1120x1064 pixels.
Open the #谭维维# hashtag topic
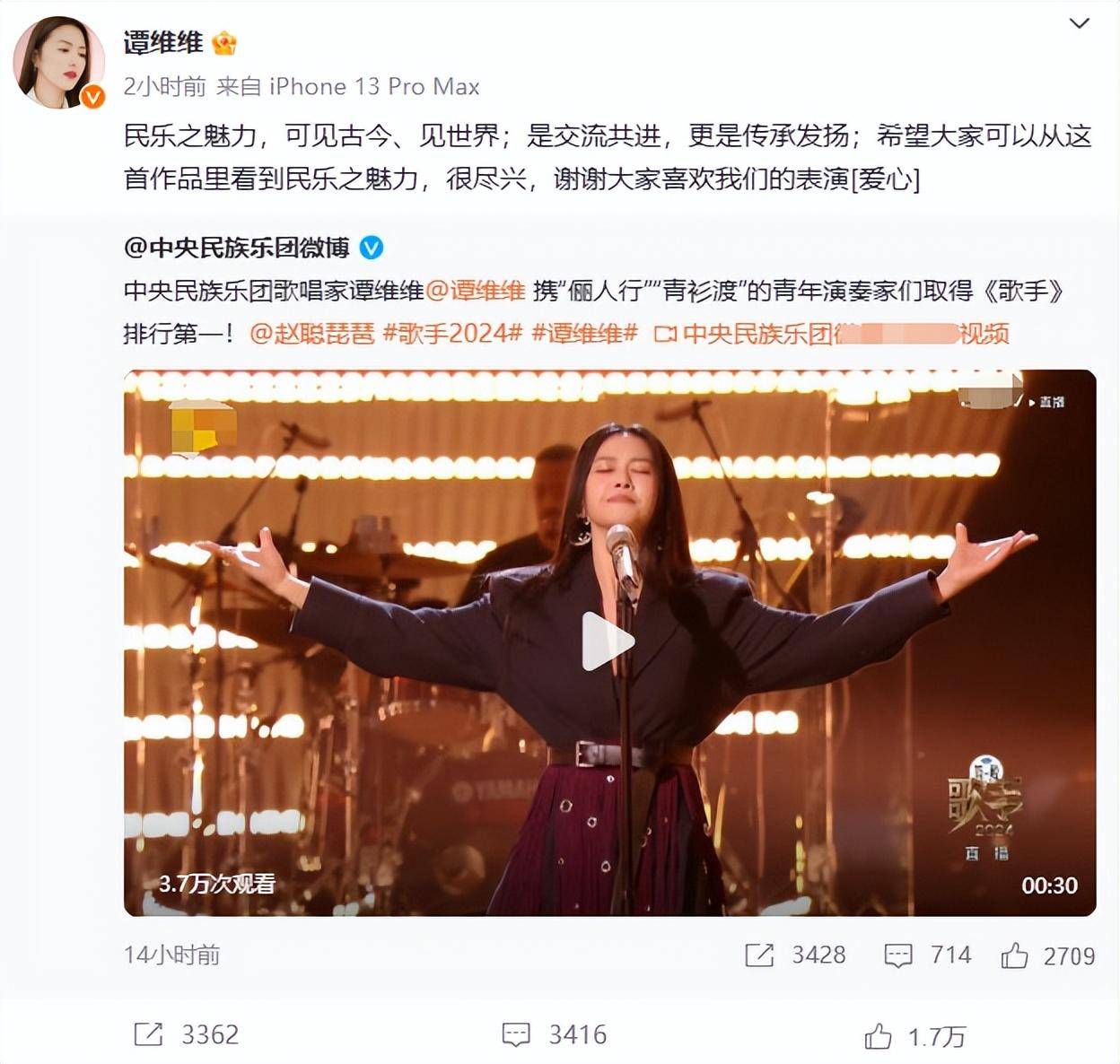585,334
